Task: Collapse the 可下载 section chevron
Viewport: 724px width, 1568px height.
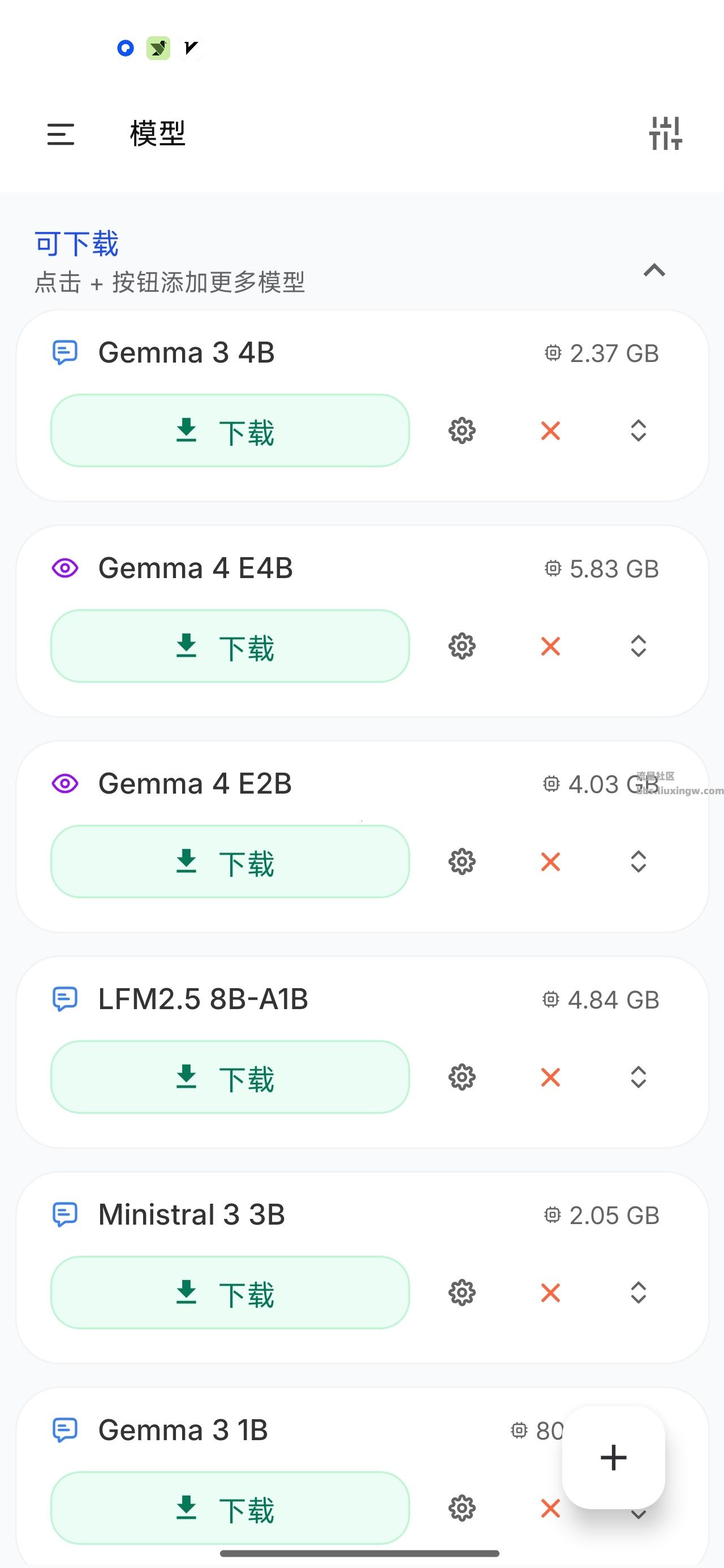Action: point(654,270)
